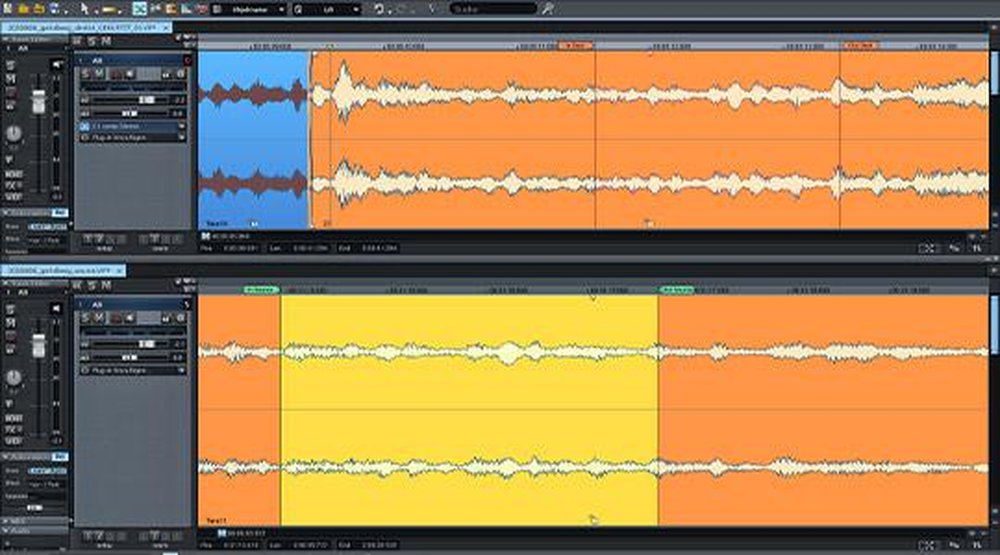Click the speaker button above the lower Track Editor meter
The image size is (1000, 555).
pos(57,309)
